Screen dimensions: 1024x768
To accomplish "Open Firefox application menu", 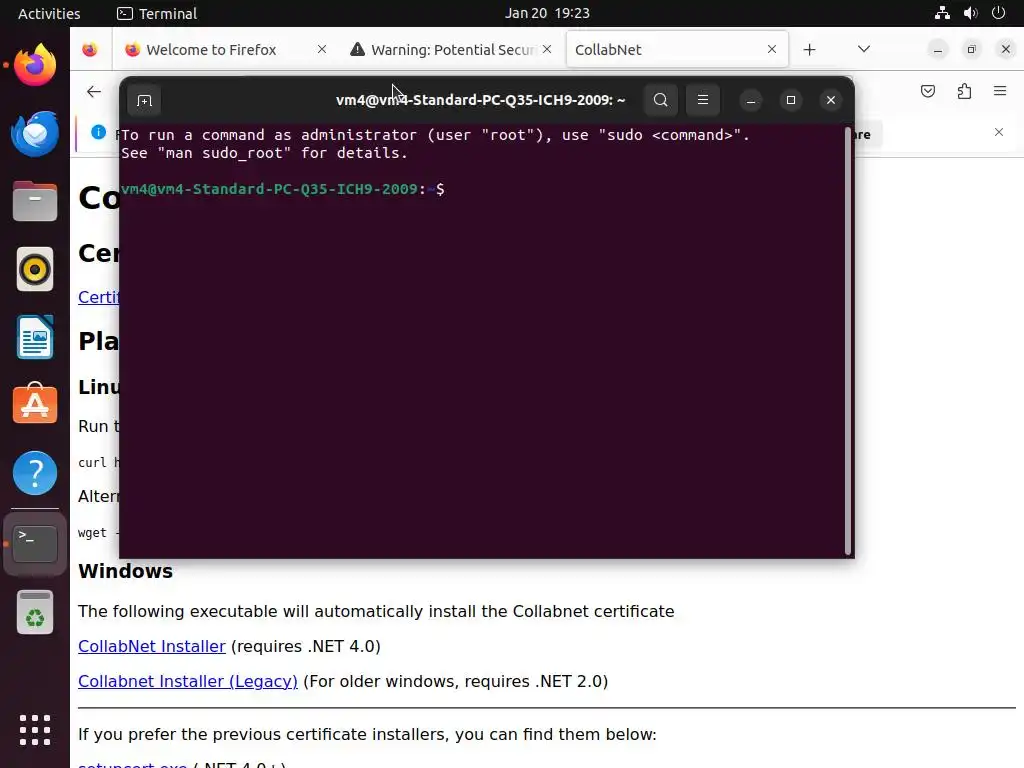I will point(1000,91).
